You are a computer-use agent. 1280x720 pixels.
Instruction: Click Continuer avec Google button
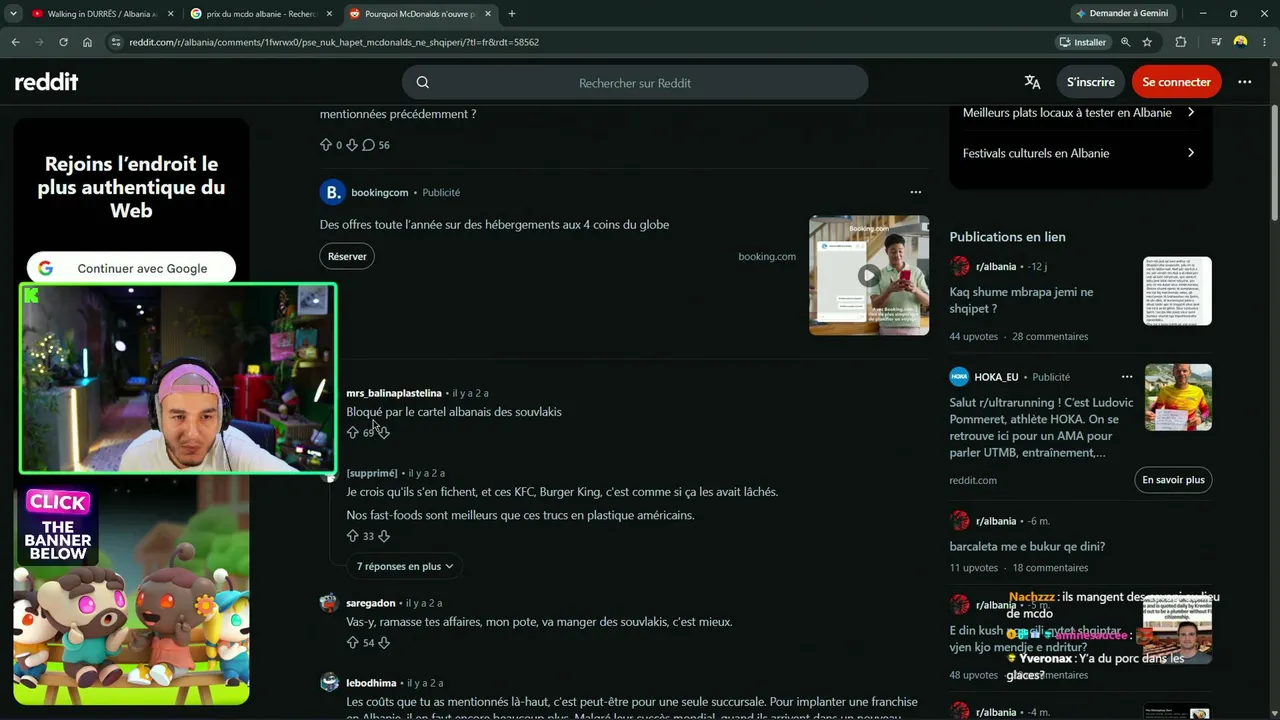click(x=131, y=268)
